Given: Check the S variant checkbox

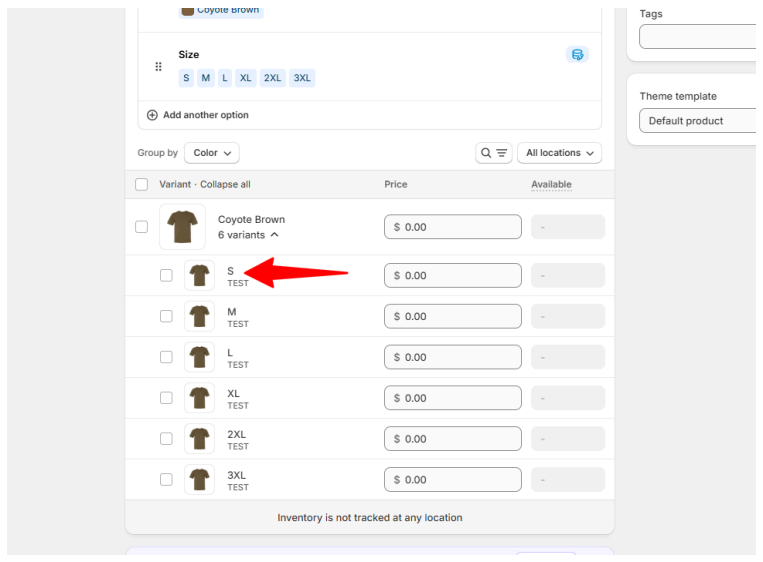Looking at the screenshot, I should point(166,276).
